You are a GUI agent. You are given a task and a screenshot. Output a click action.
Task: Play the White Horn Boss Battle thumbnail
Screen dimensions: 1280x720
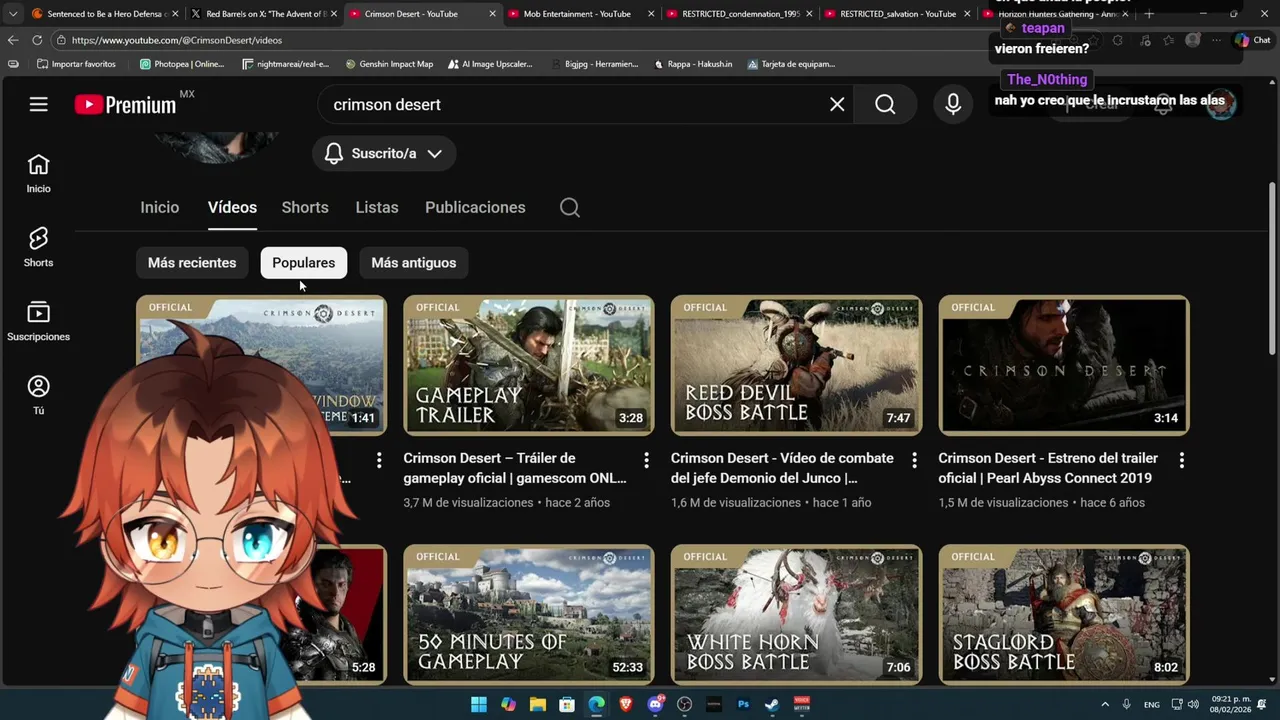point(796,614)
